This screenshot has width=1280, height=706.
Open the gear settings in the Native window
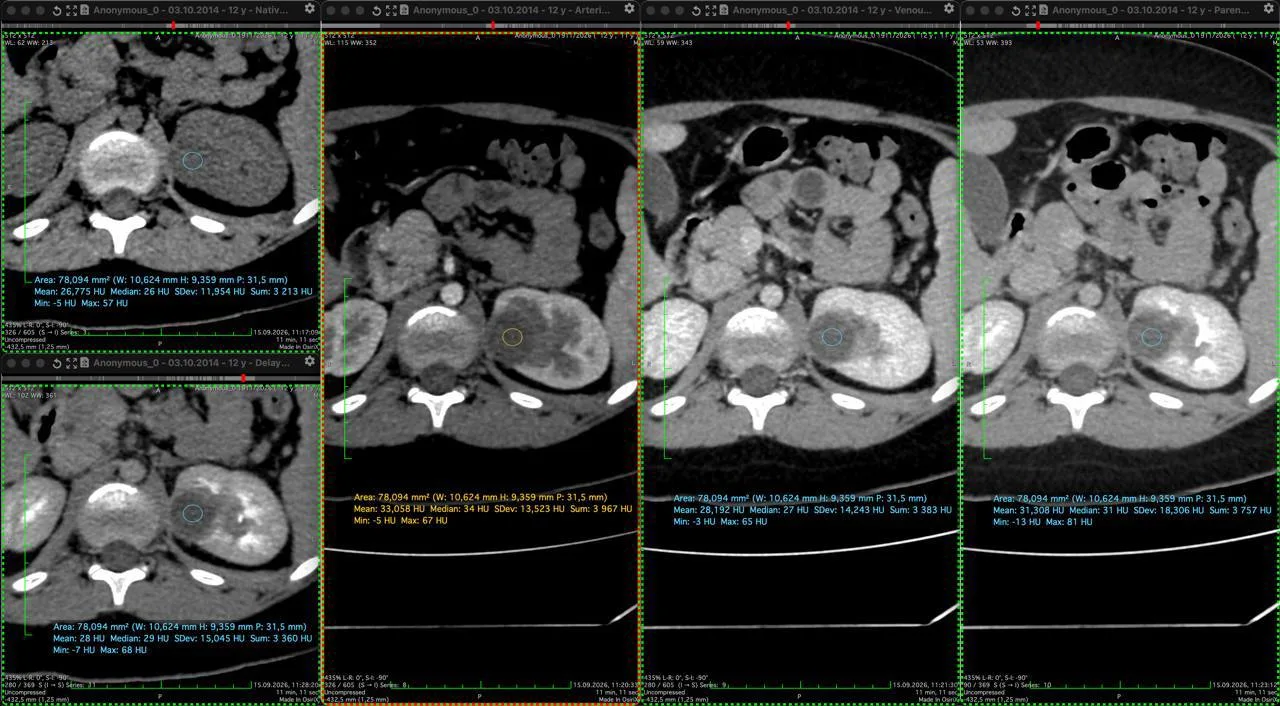pyautogui.click(x=309, y=9)
